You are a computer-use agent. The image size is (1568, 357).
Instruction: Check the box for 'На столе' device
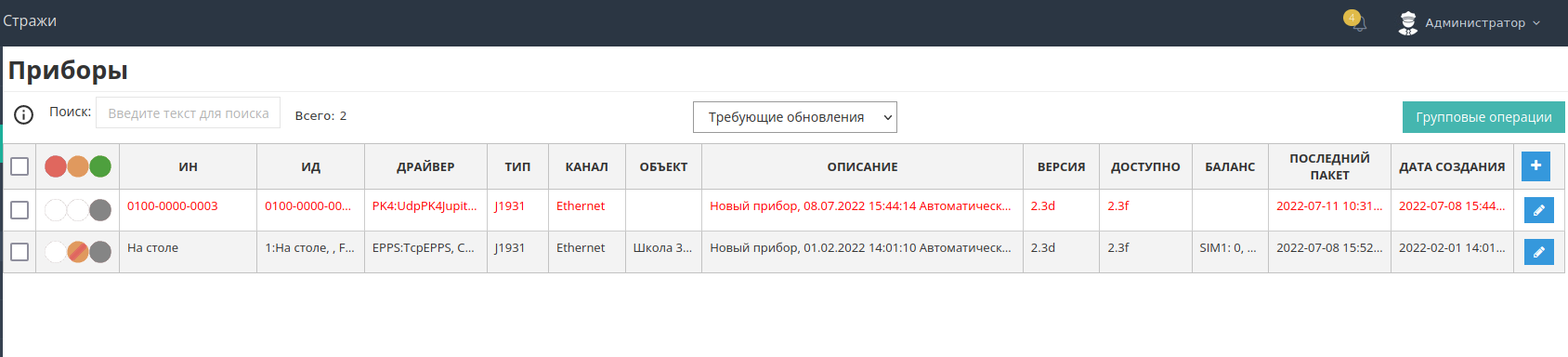click(20, 252)
